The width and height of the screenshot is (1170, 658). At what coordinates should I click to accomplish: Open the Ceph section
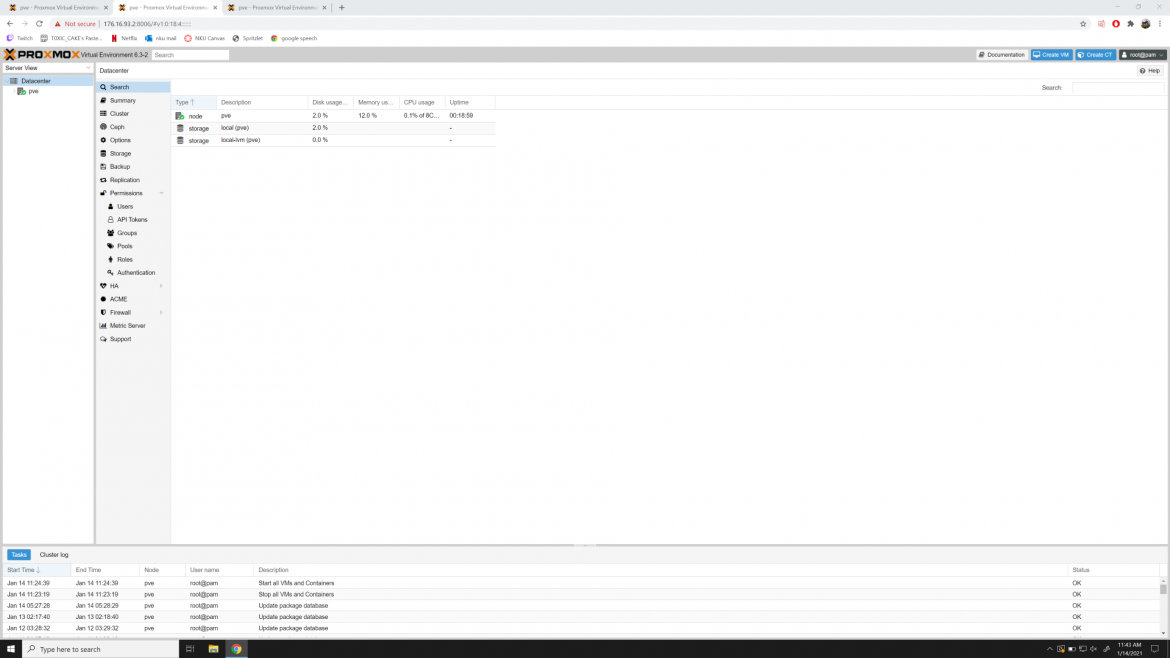click(x=117, y=127)
